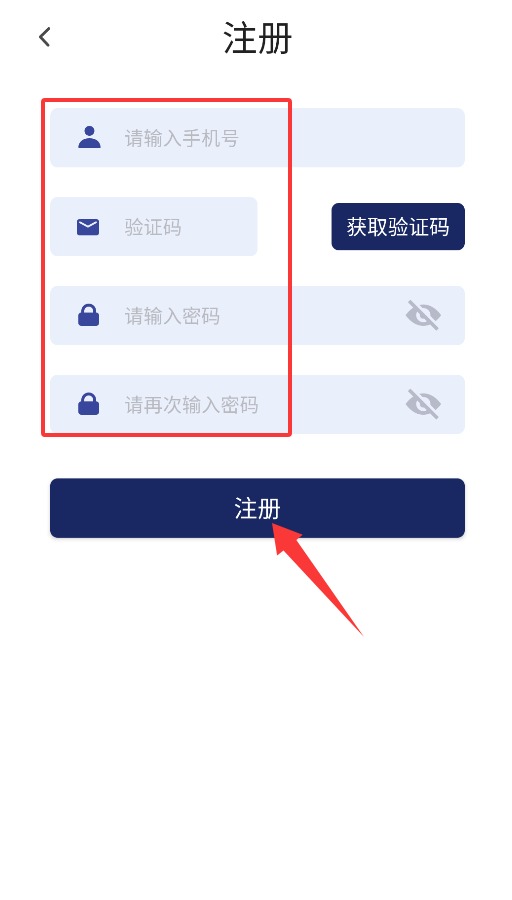
Task: Click the 验证码 placeholder text
Action: pyautogui.click(x=153, y=227)
